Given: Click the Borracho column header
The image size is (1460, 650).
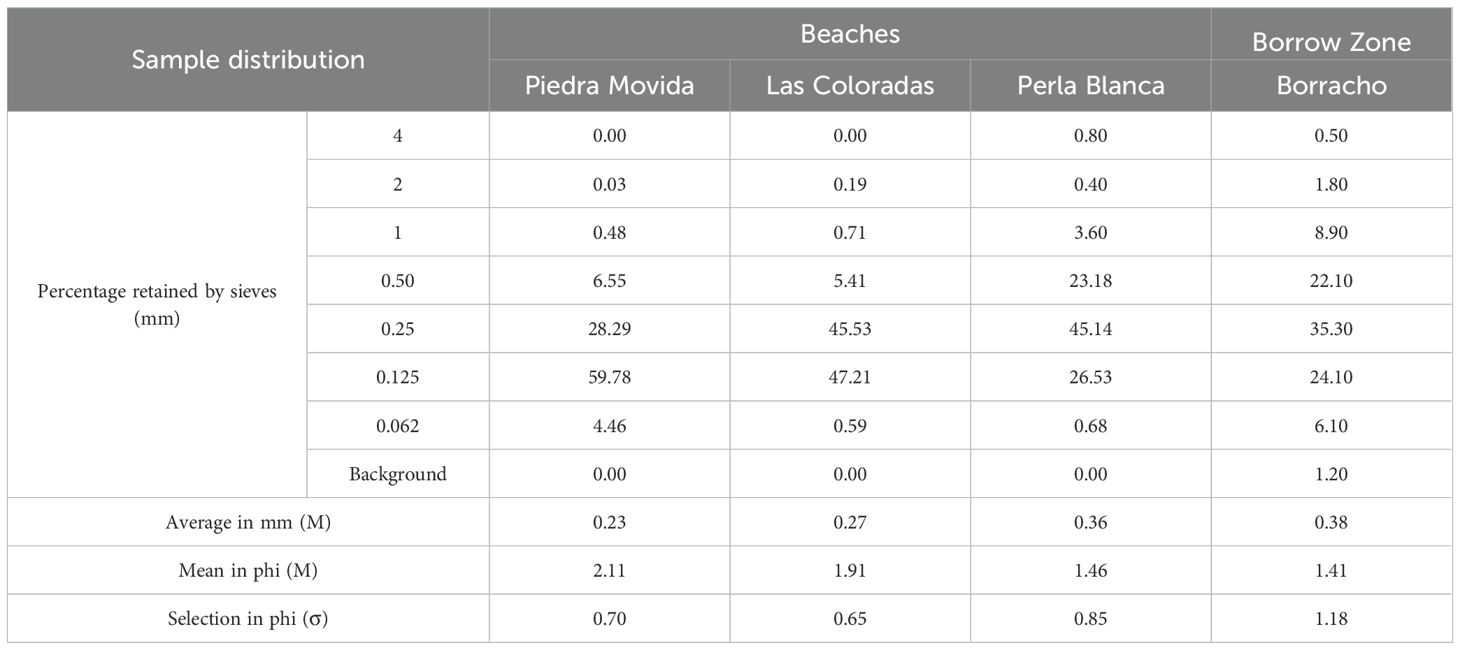Looking at the screenshot, I should tap(1331, 86).
